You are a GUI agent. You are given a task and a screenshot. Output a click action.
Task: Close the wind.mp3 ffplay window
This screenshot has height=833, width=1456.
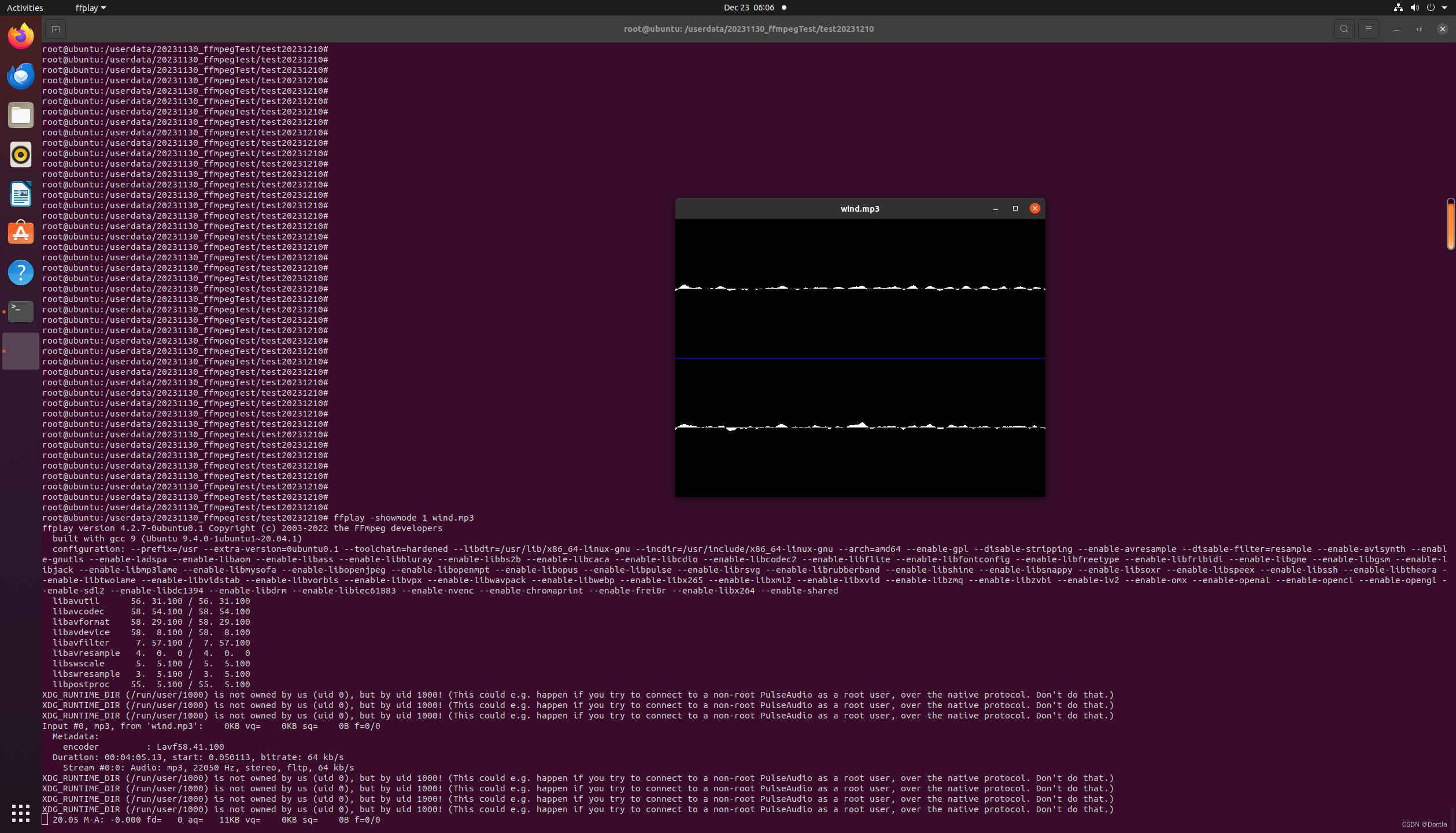pyautogui.click(x=1035, y=208)
